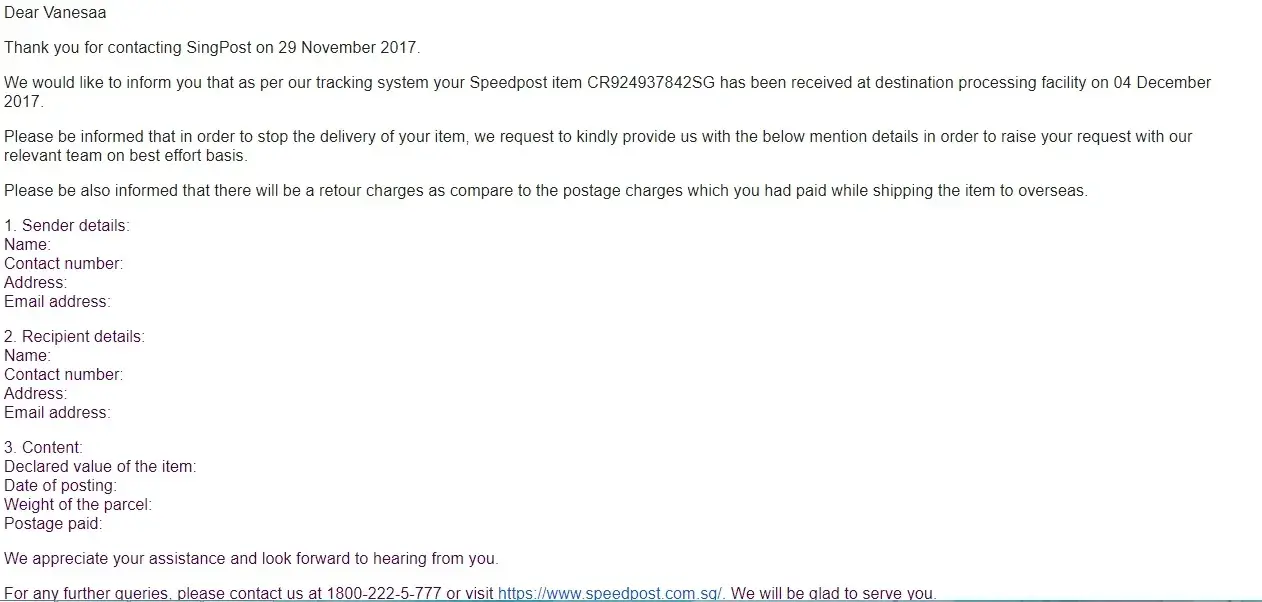1262x602 pixels.
Task: Click the "Declared value of the item:" line
Action: click(x=100, y=467)
